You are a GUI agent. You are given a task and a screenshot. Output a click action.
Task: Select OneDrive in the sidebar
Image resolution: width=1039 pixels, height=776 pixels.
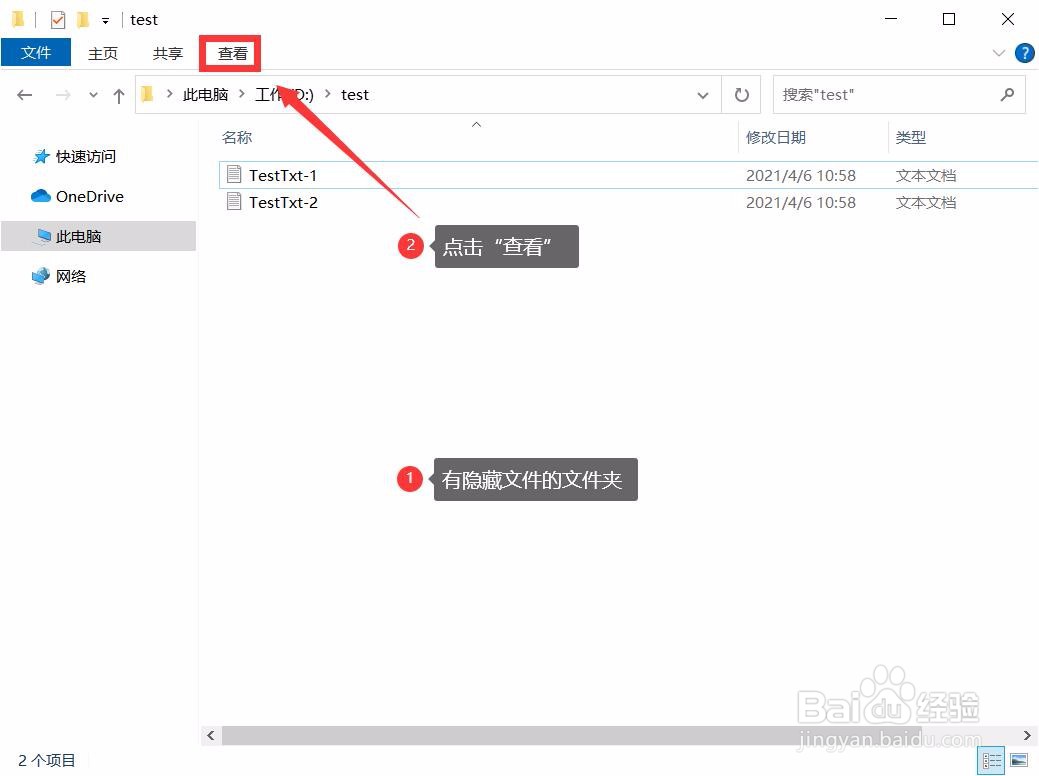[87, 196]
